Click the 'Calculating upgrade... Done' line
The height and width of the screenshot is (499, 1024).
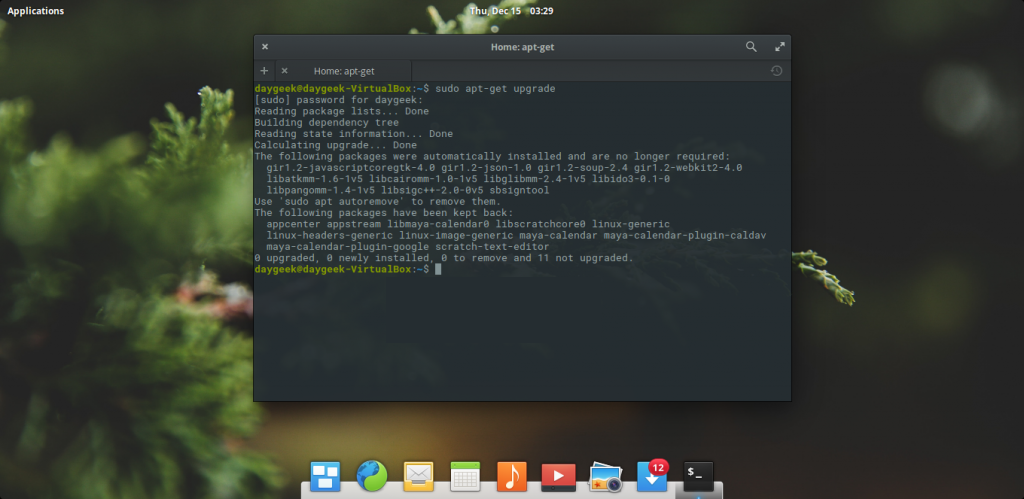coord(335,145)
